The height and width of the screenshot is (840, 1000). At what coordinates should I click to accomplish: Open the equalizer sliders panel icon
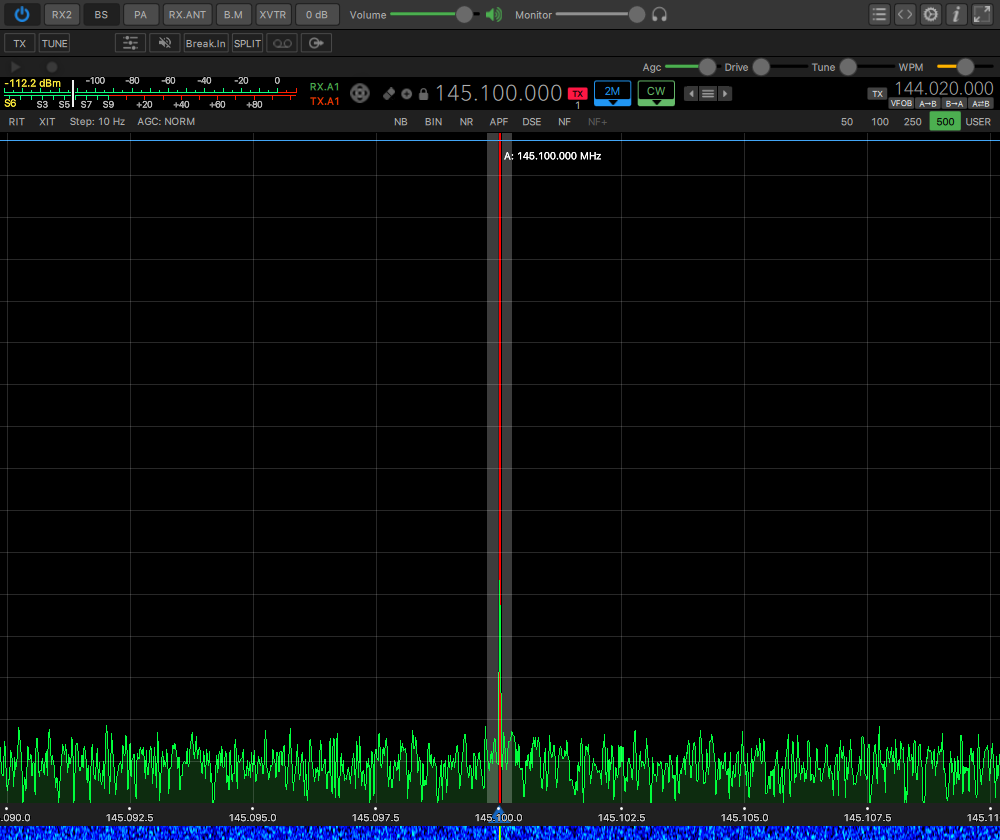[130, 43]
